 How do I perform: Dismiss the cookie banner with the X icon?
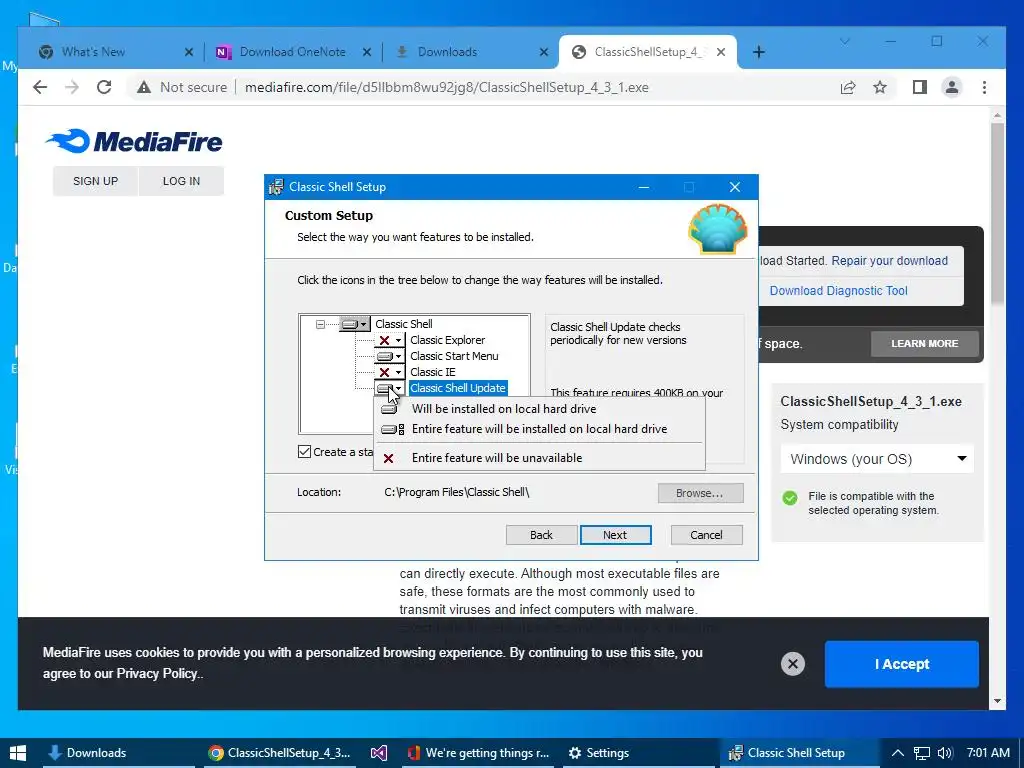(793, 664)
